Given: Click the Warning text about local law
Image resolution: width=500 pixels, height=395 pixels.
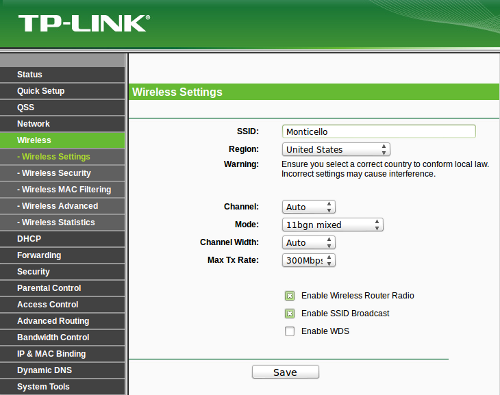Looking at the screenshot, I should [x=385, y=169].
